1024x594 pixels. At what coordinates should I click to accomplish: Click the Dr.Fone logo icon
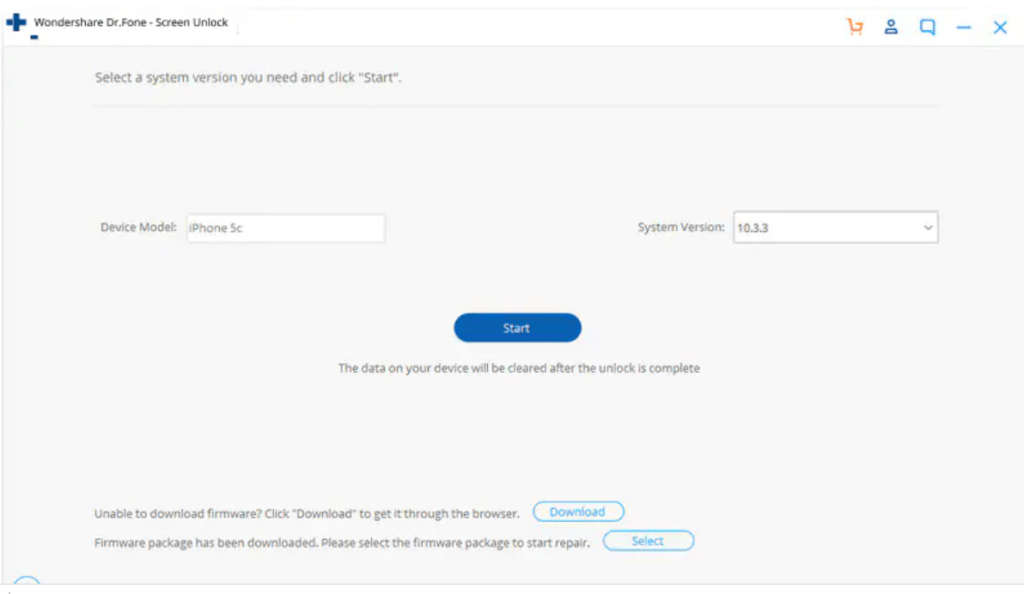click(x=16, y=22)
